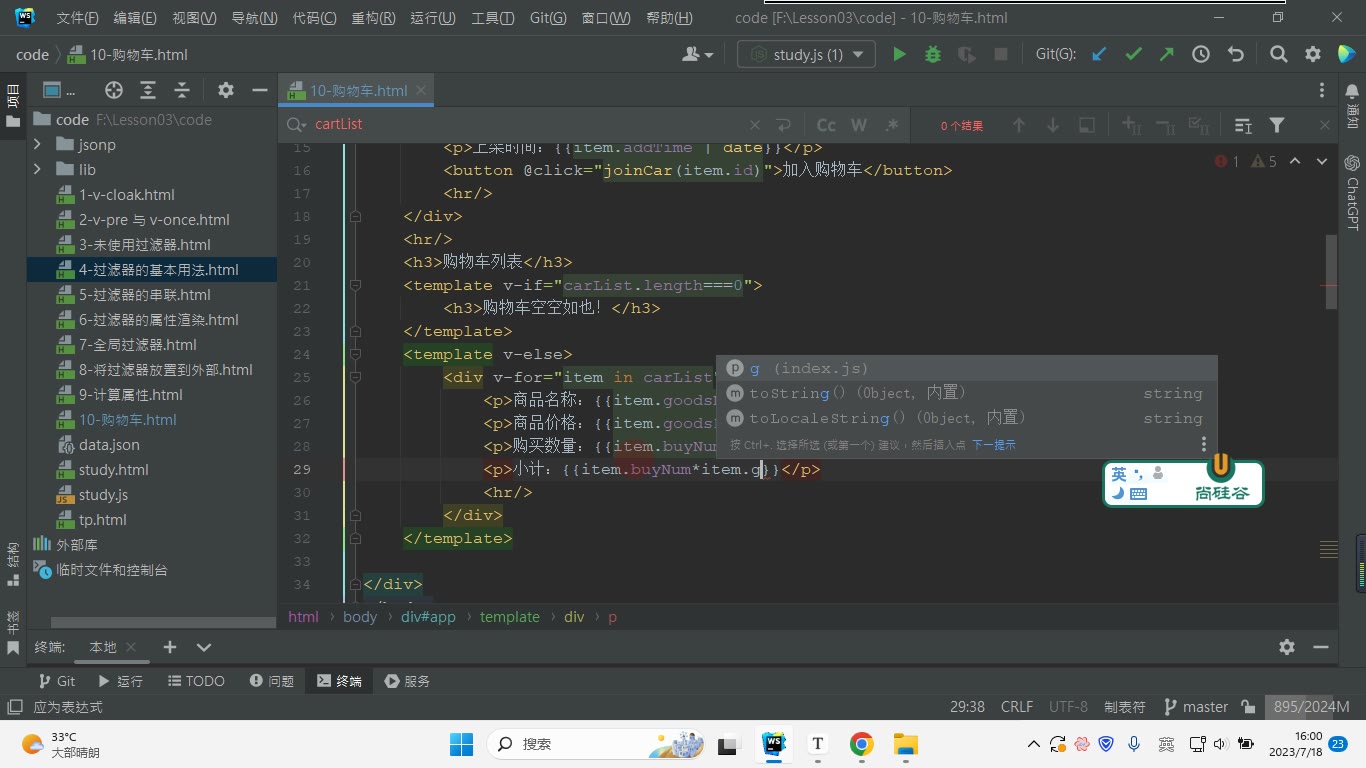The image size is (1366, 768).
Task: Open new terminal session options chevron
Action: coord(204,647)
